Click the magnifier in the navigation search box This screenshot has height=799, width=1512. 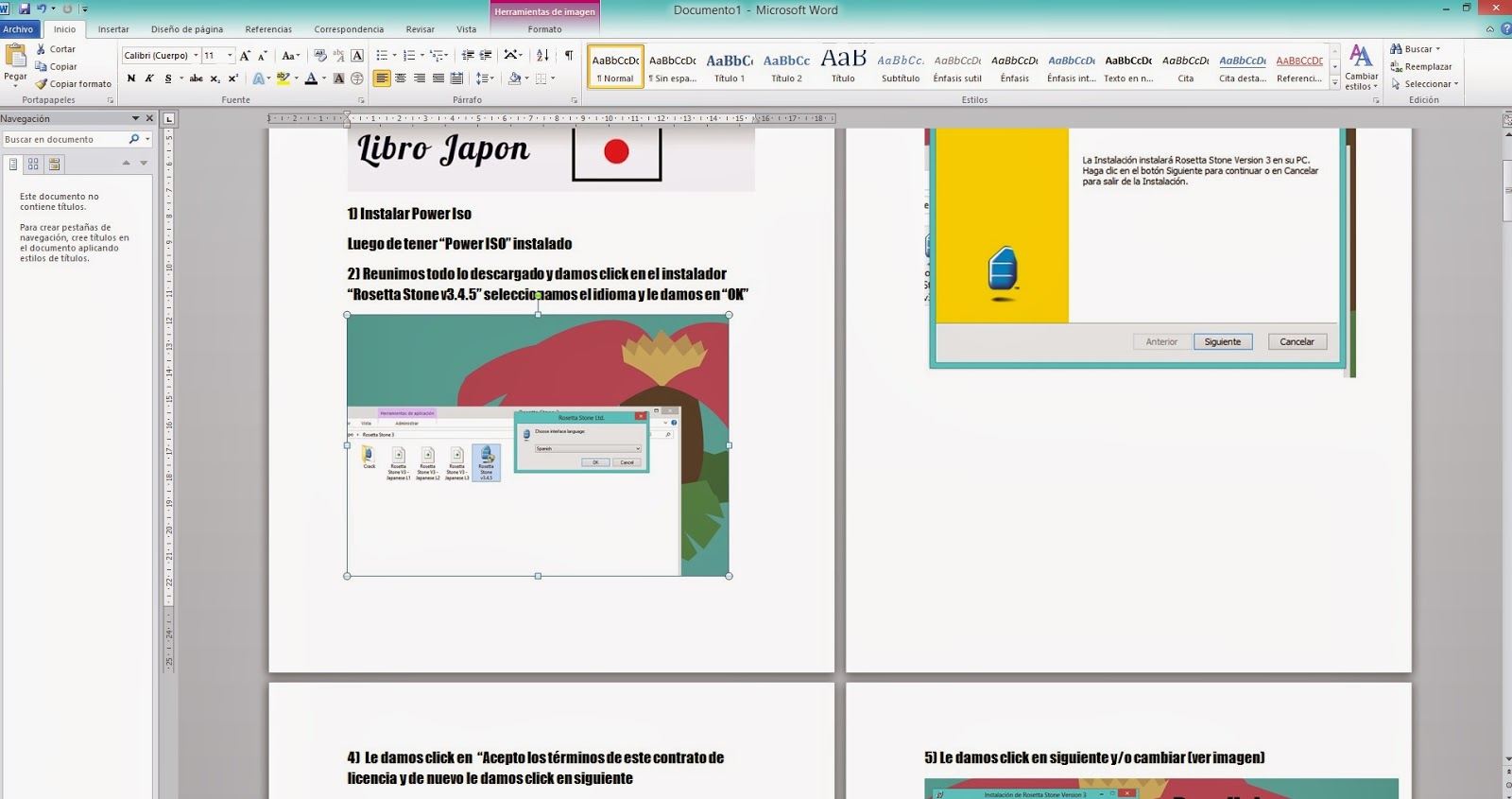134,139
